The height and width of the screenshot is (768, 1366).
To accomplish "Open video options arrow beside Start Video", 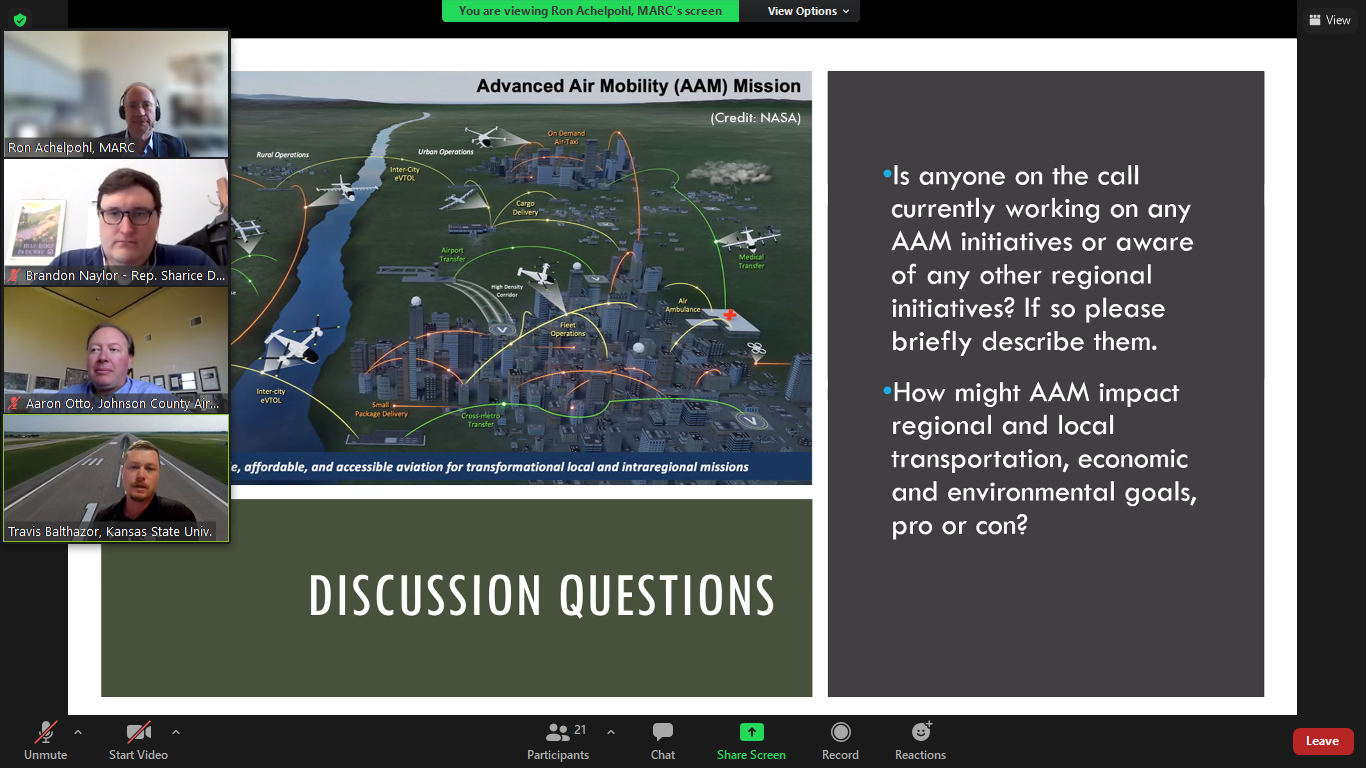I will (176, 732).
